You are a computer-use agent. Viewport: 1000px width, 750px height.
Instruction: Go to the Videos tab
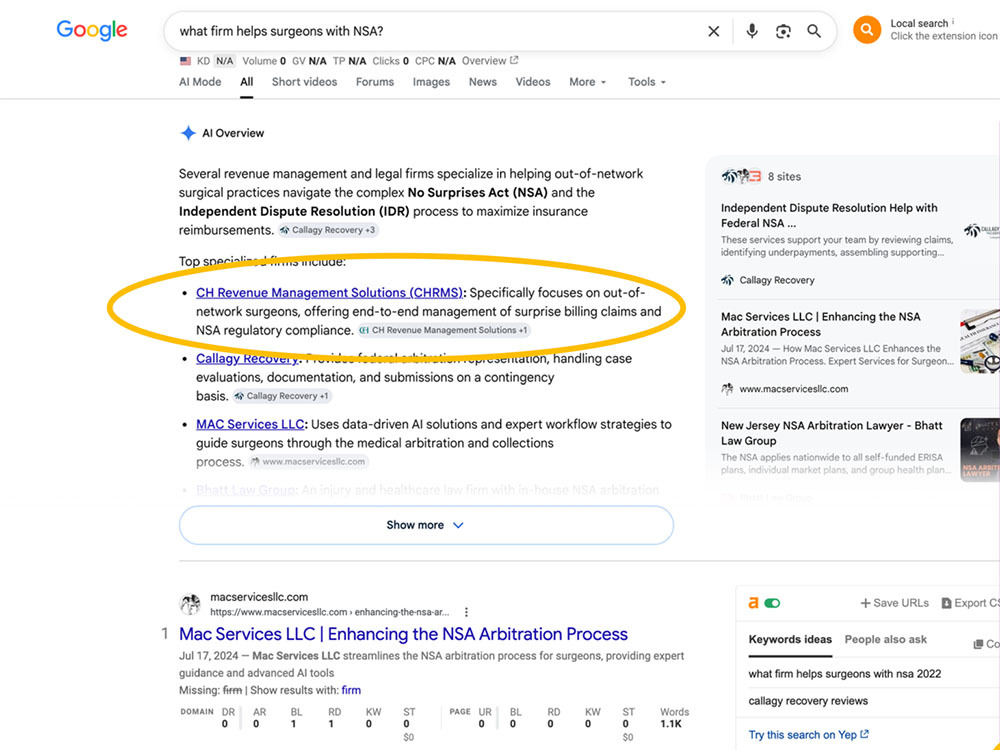point(533,82)
